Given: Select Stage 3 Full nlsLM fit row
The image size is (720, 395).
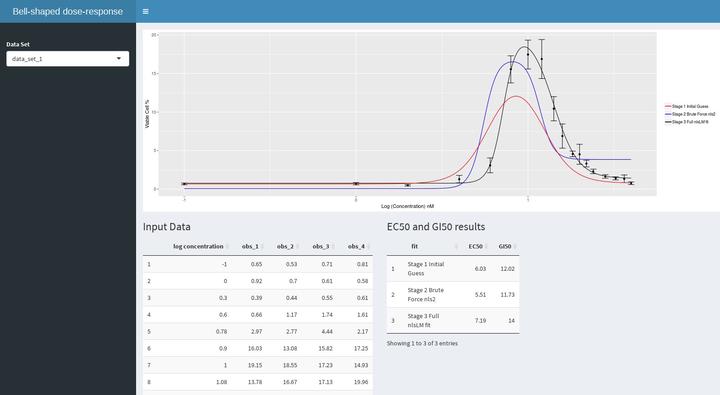Looking at the screenshot, I should [x=453, y=321].
